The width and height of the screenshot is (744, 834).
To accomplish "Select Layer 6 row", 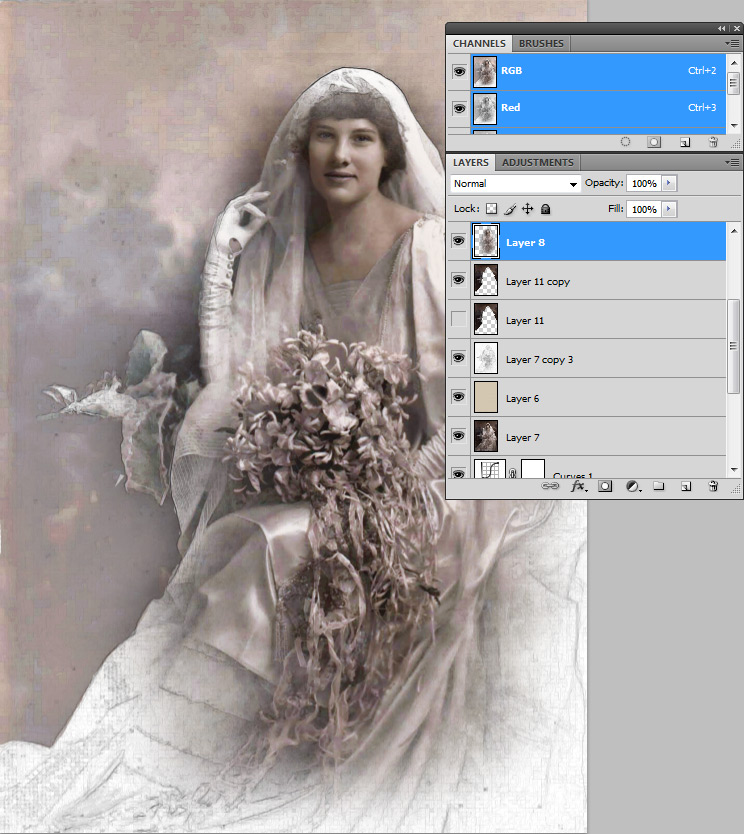I will pos(587,397).
